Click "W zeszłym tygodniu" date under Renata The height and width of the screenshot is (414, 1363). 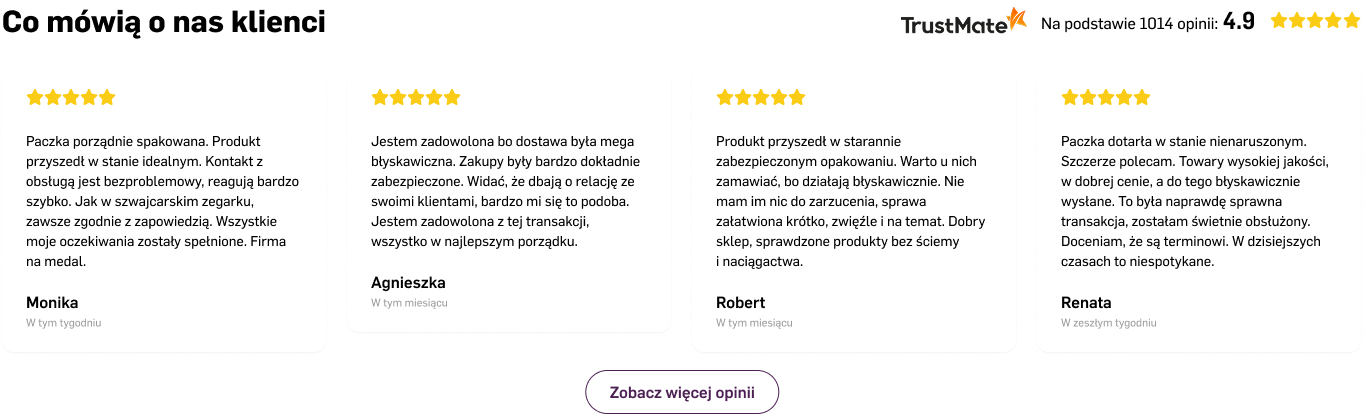(1109, 323)
